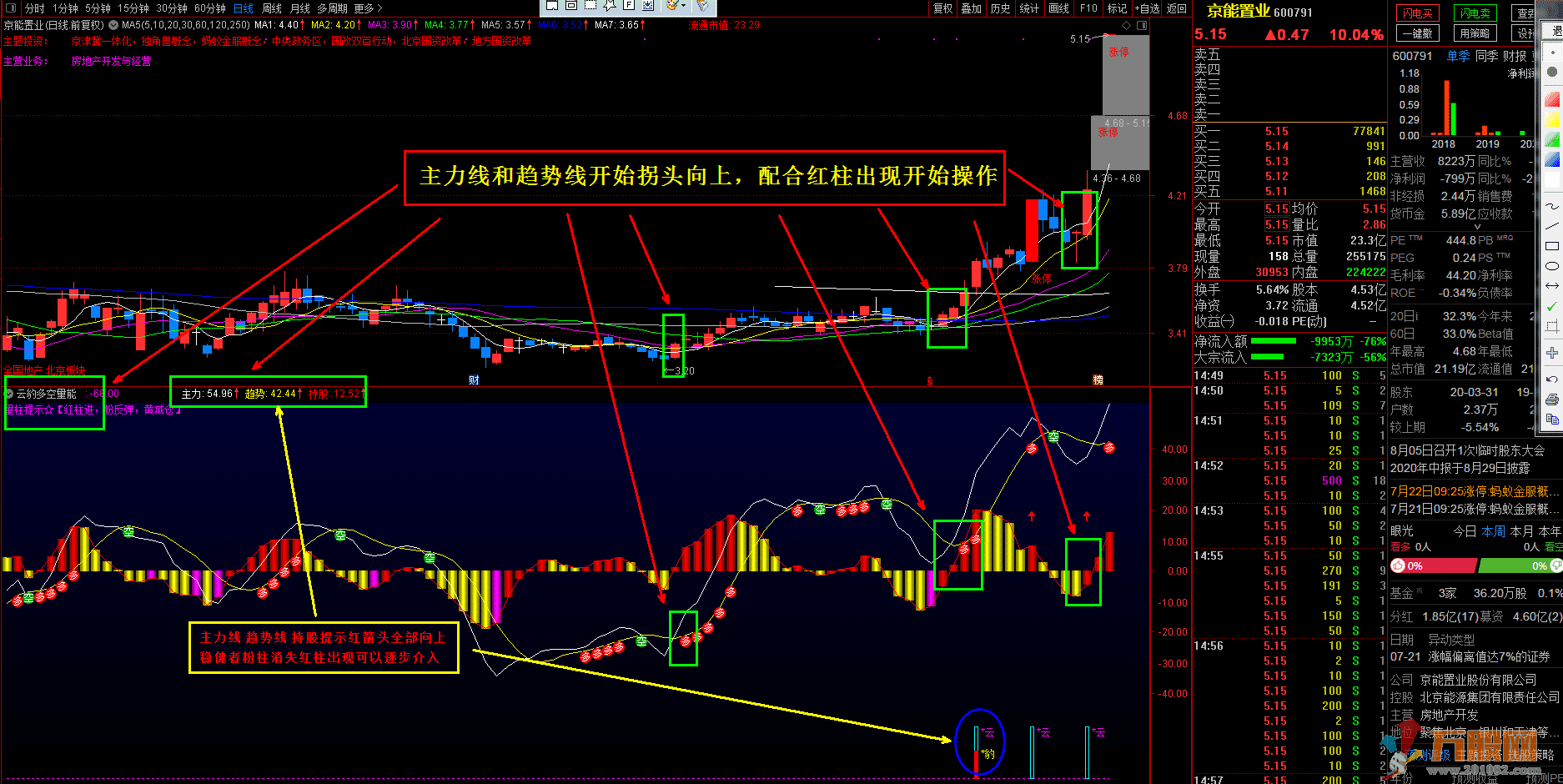Activate the 画线 drawing button
Image resolution: width=1563 pixels, height=784 pixels.
(1059, 8)
